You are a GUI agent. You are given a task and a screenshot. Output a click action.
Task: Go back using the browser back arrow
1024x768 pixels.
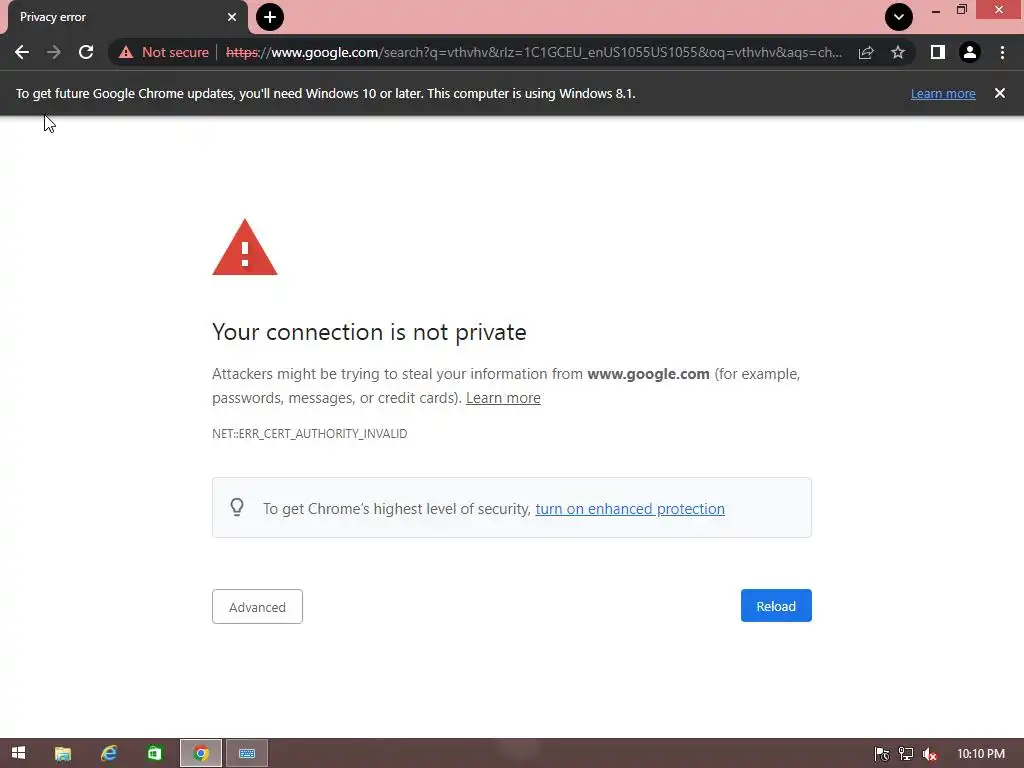pyautogui.click(x=22, y=52)
